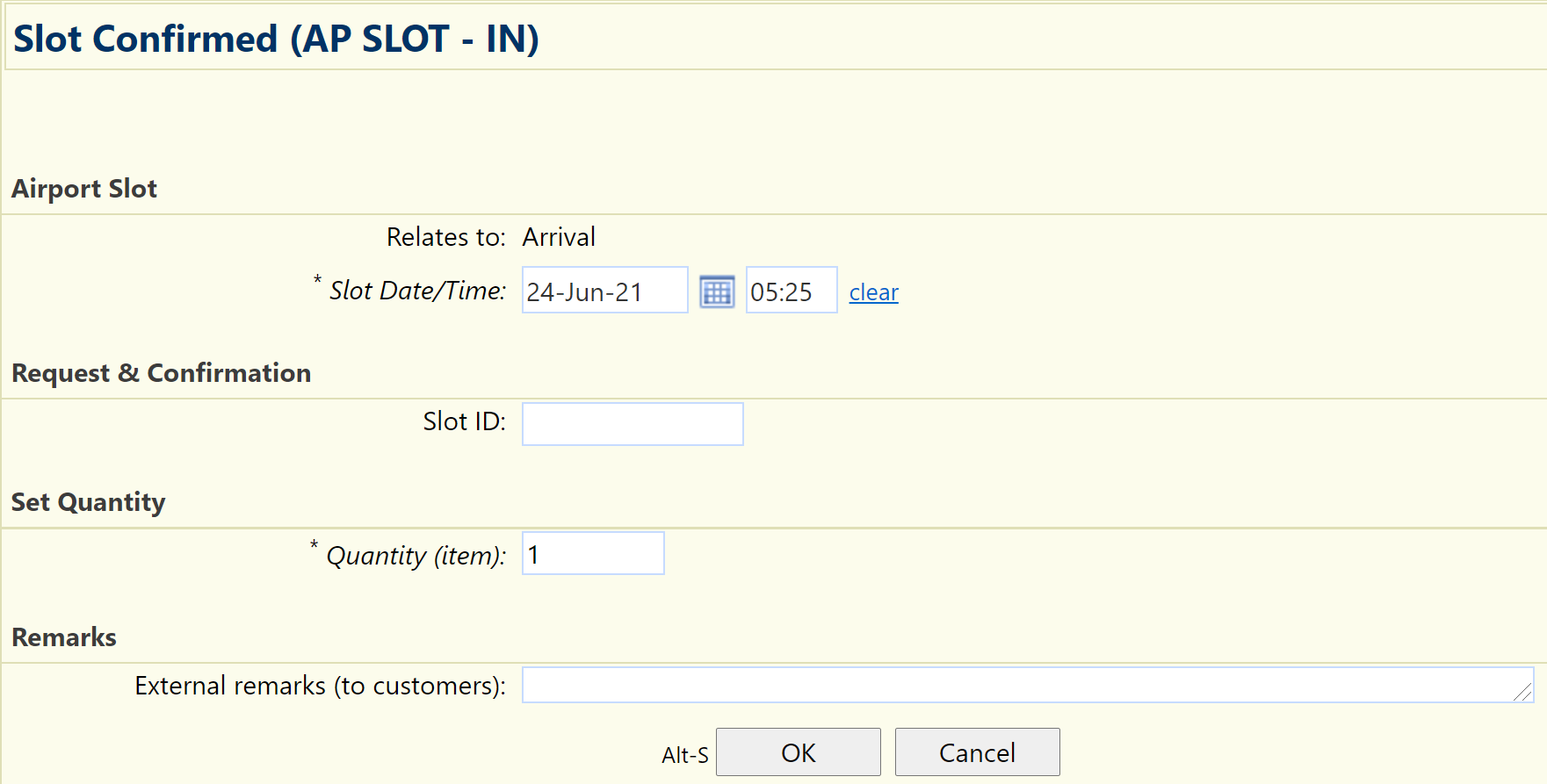Click the External remarks (to customers) label

320,686
